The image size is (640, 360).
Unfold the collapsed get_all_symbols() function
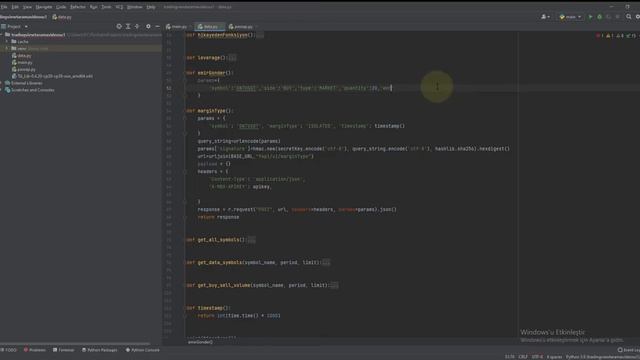(x=251, y=240)
